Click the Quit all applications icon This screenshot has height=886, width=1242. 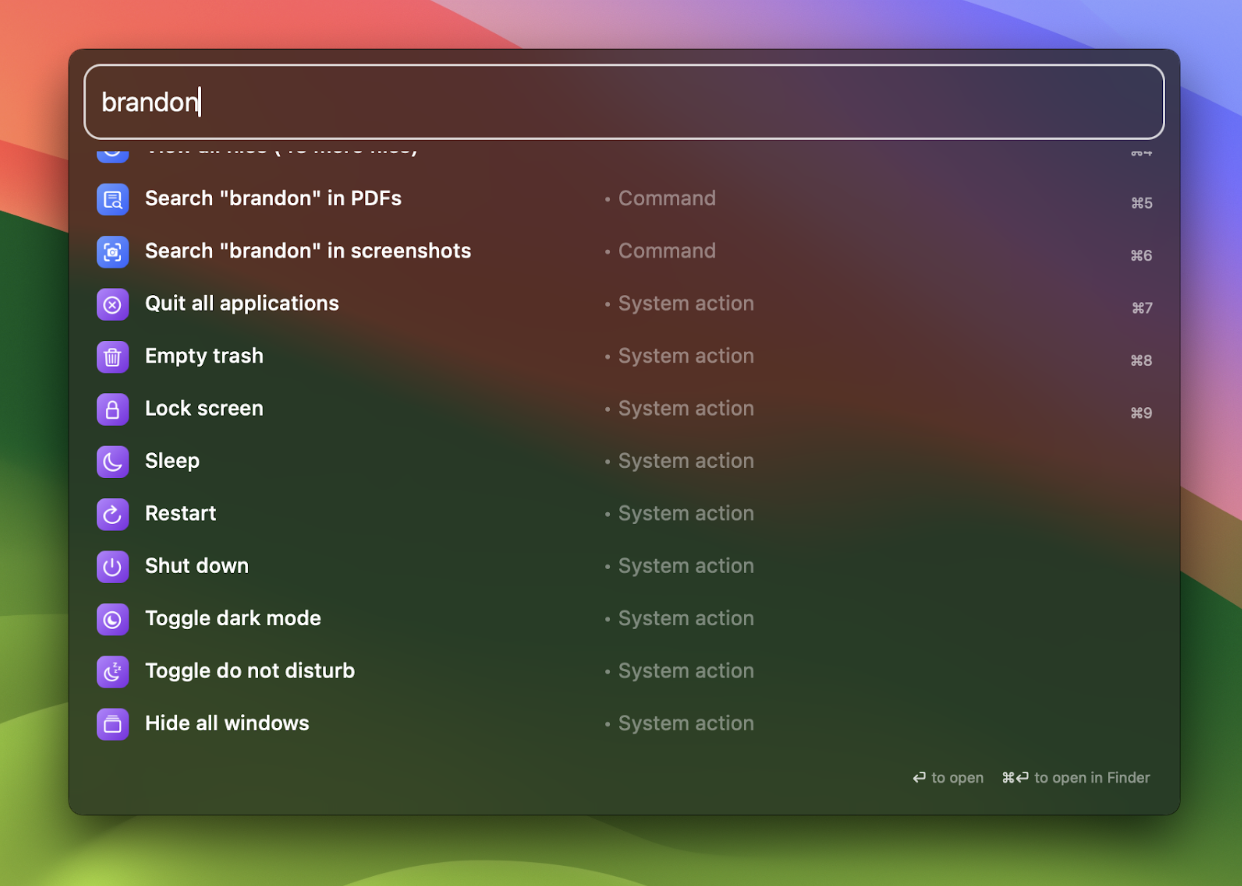coord(113,304)
